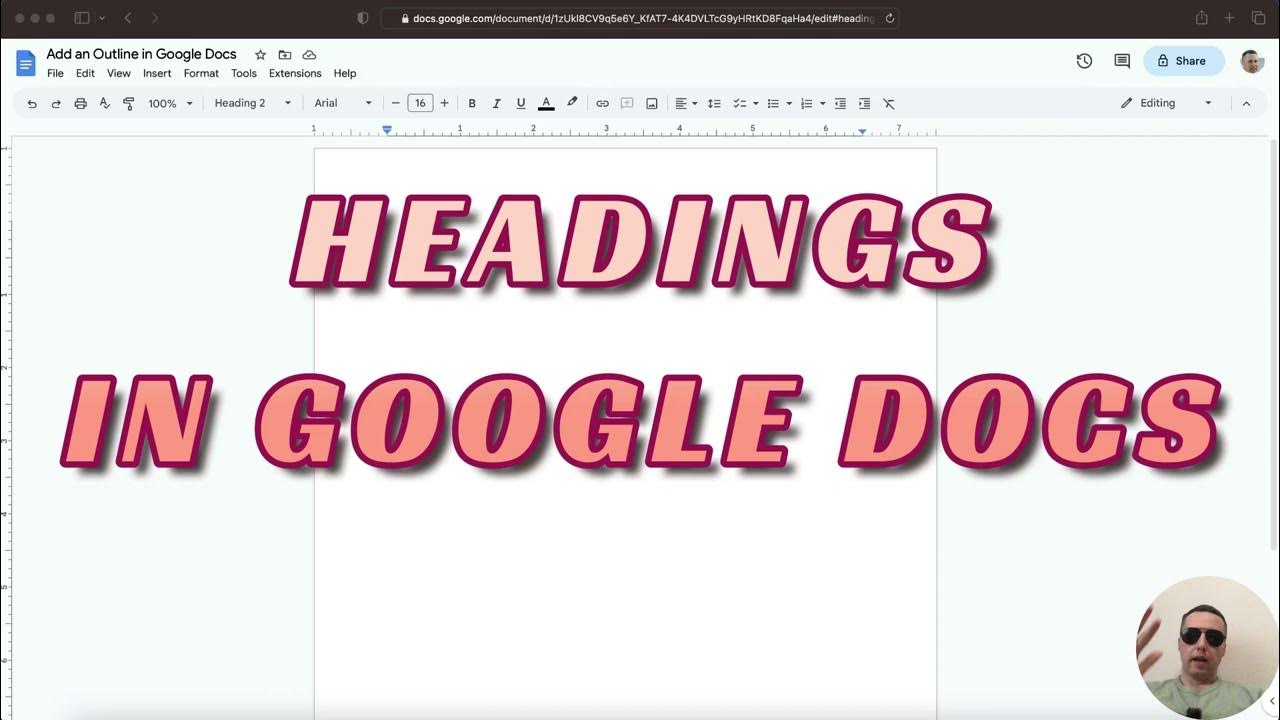This screenshot has height=720, width=1280.
Task: Run spelling and grammar check
Action: pos(104,103)
